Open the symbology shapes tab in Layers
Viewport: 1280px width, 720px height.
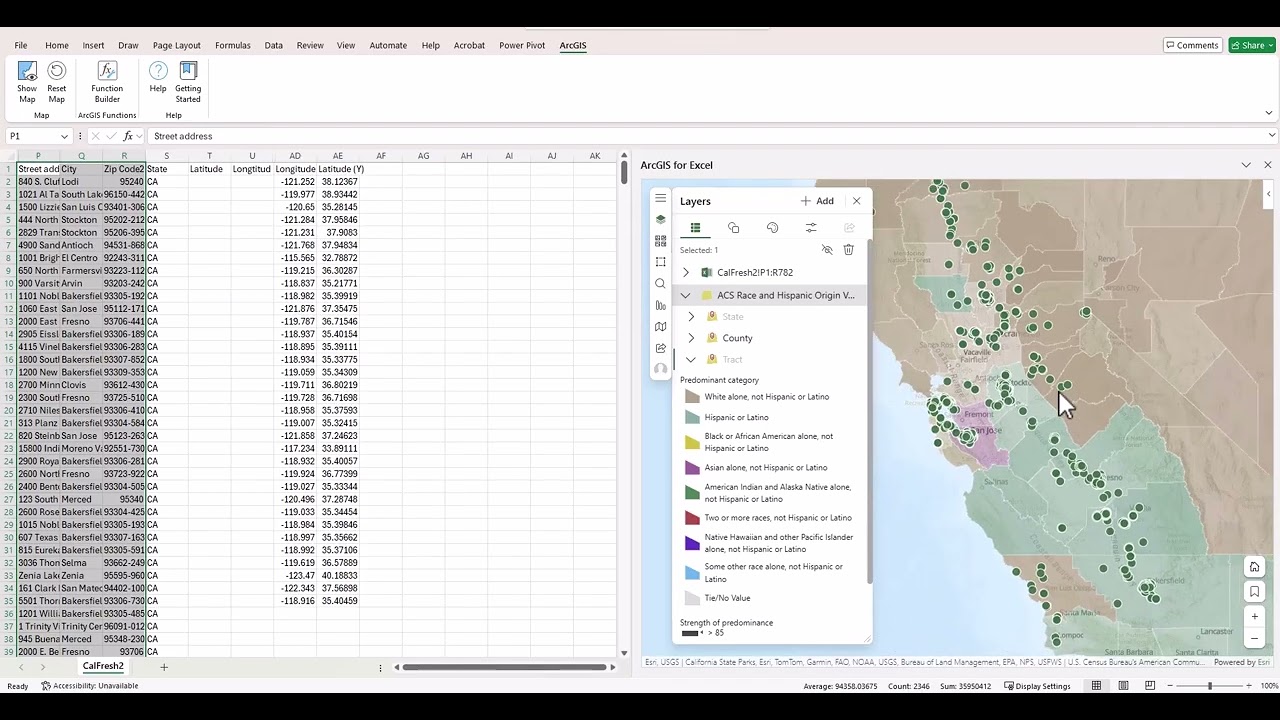pos(733,228)
